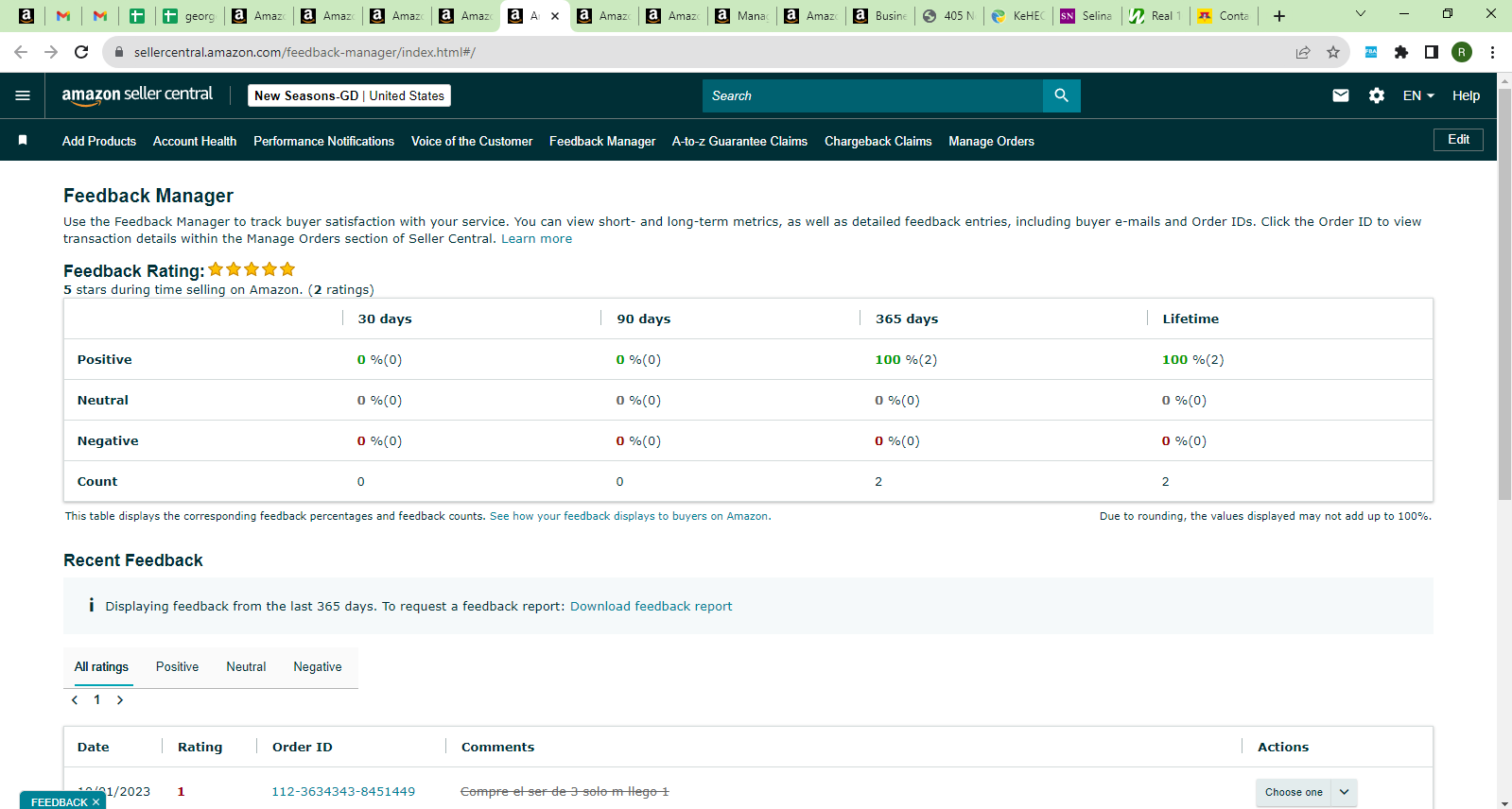Open the hamburger navigation menu
The image size is (1512, 809).
click(23, 95)
